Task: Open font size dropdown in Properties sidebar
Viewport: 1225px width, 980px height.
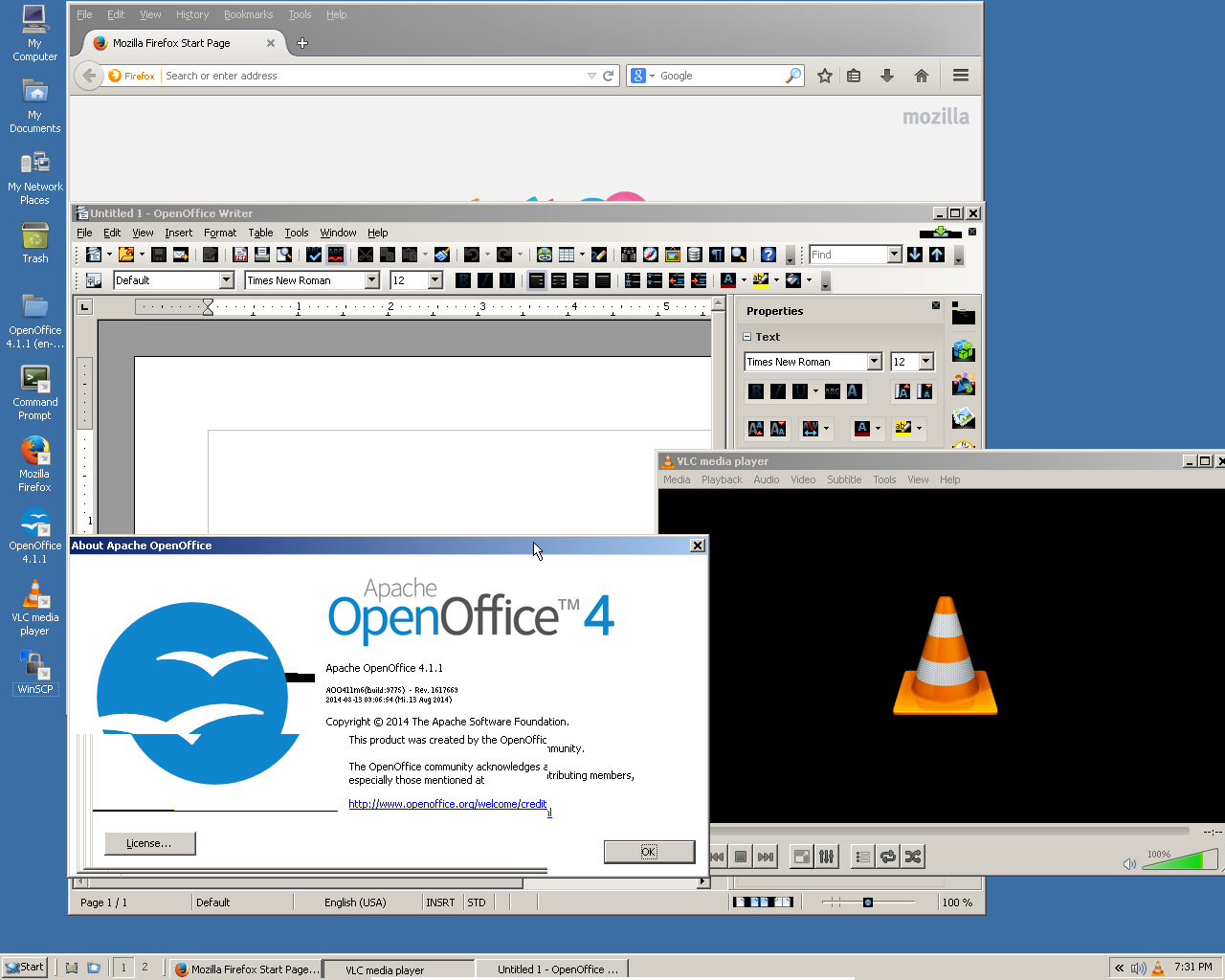Action: point(926,362)
